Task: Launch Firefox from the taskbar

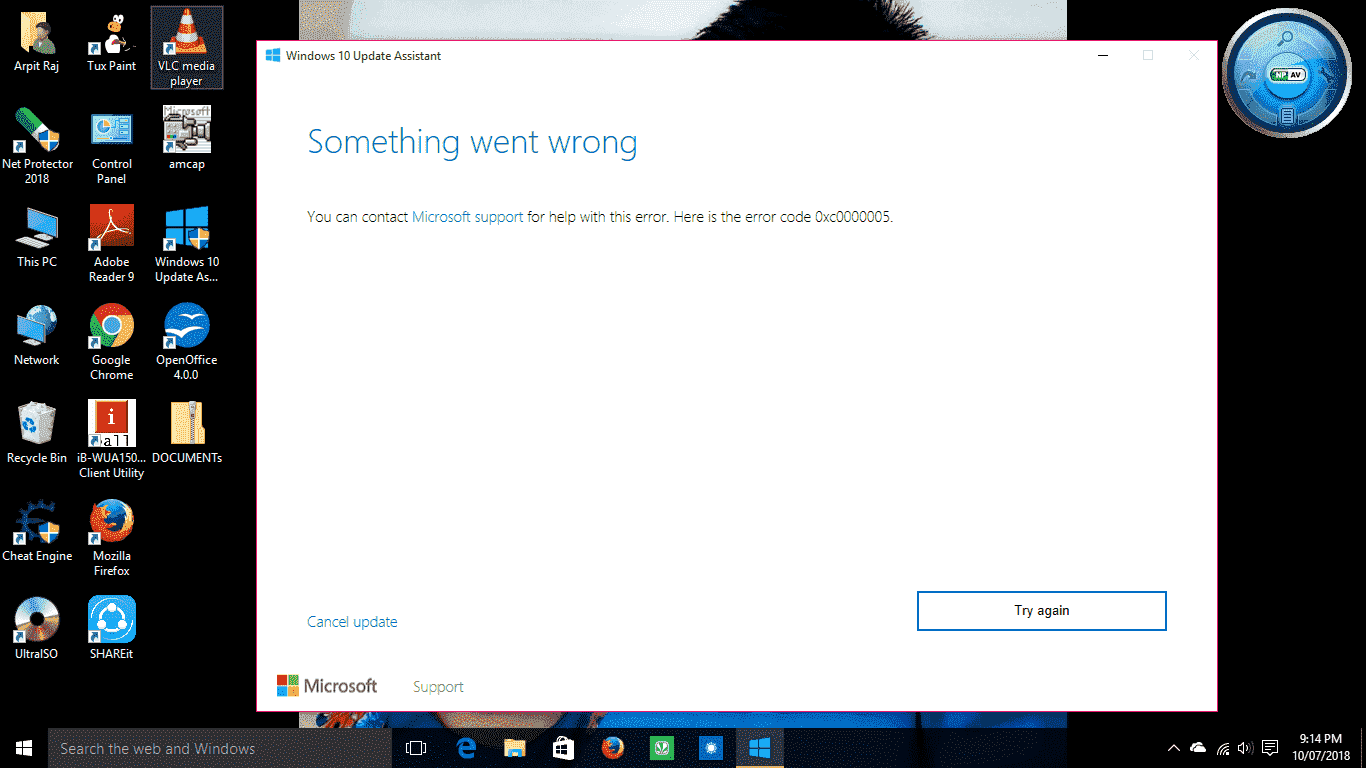Action: coord(612,748)
